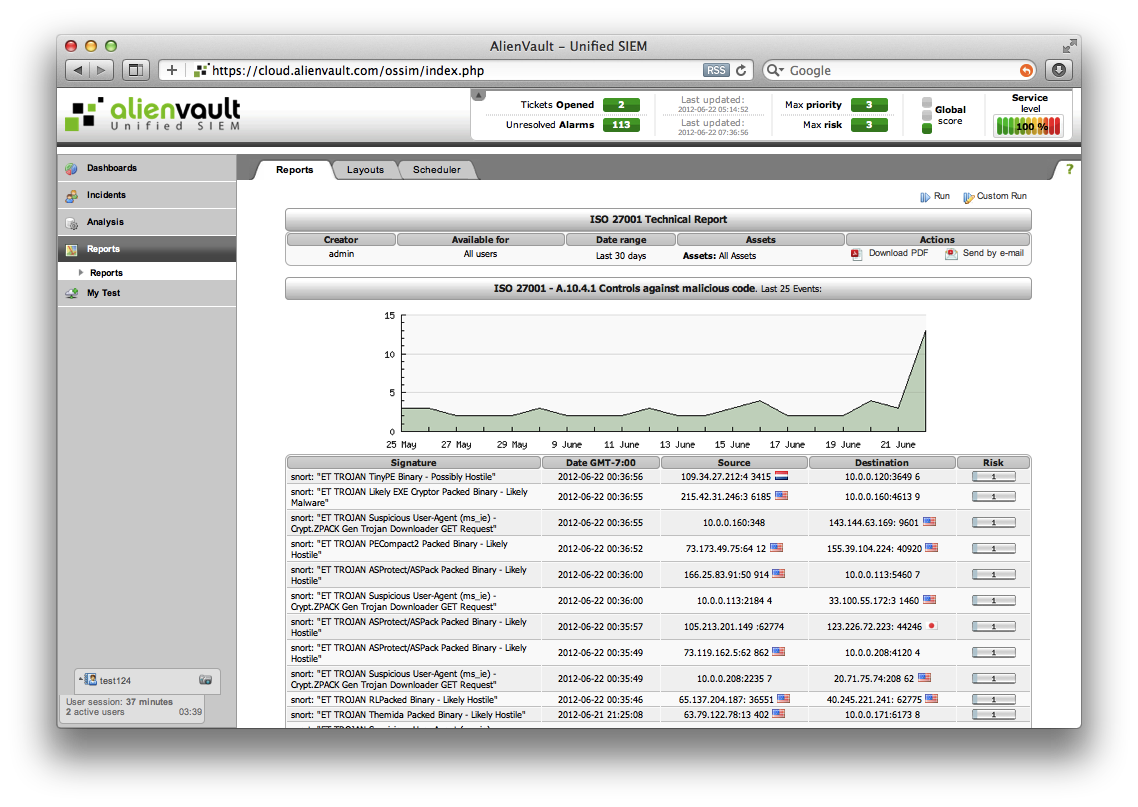
Task: Go forward in the browser
Action: [102, 70]
